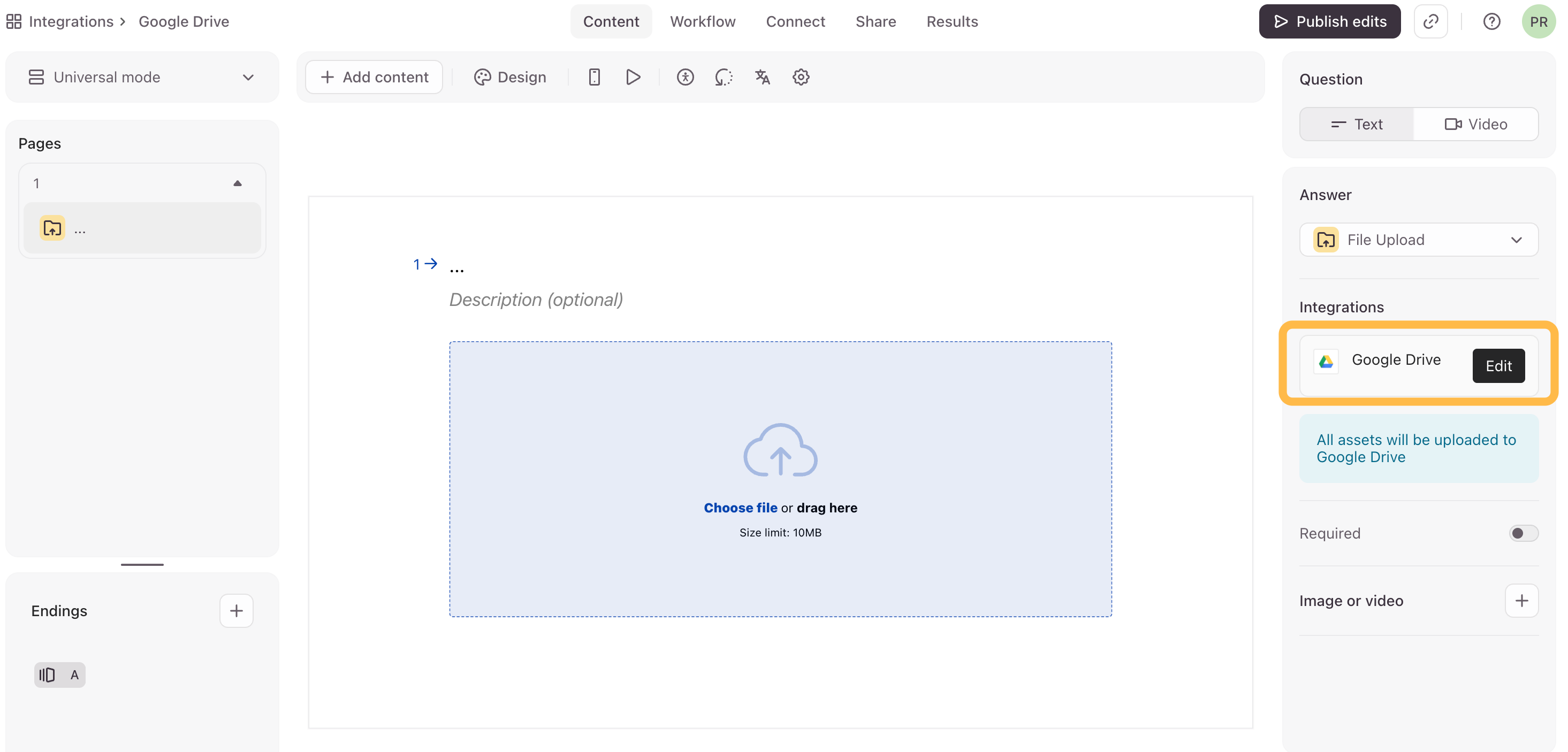Click the Description (optional) field

click(536, 300)
